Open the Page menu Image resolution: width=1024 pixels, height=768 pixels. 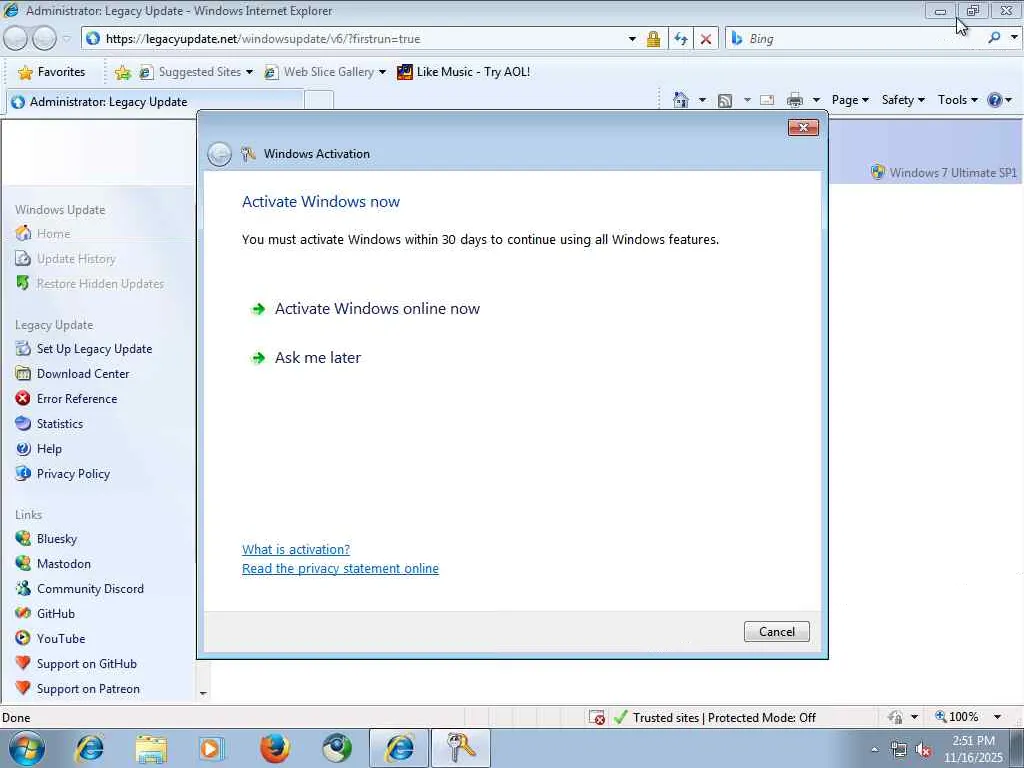850,100
